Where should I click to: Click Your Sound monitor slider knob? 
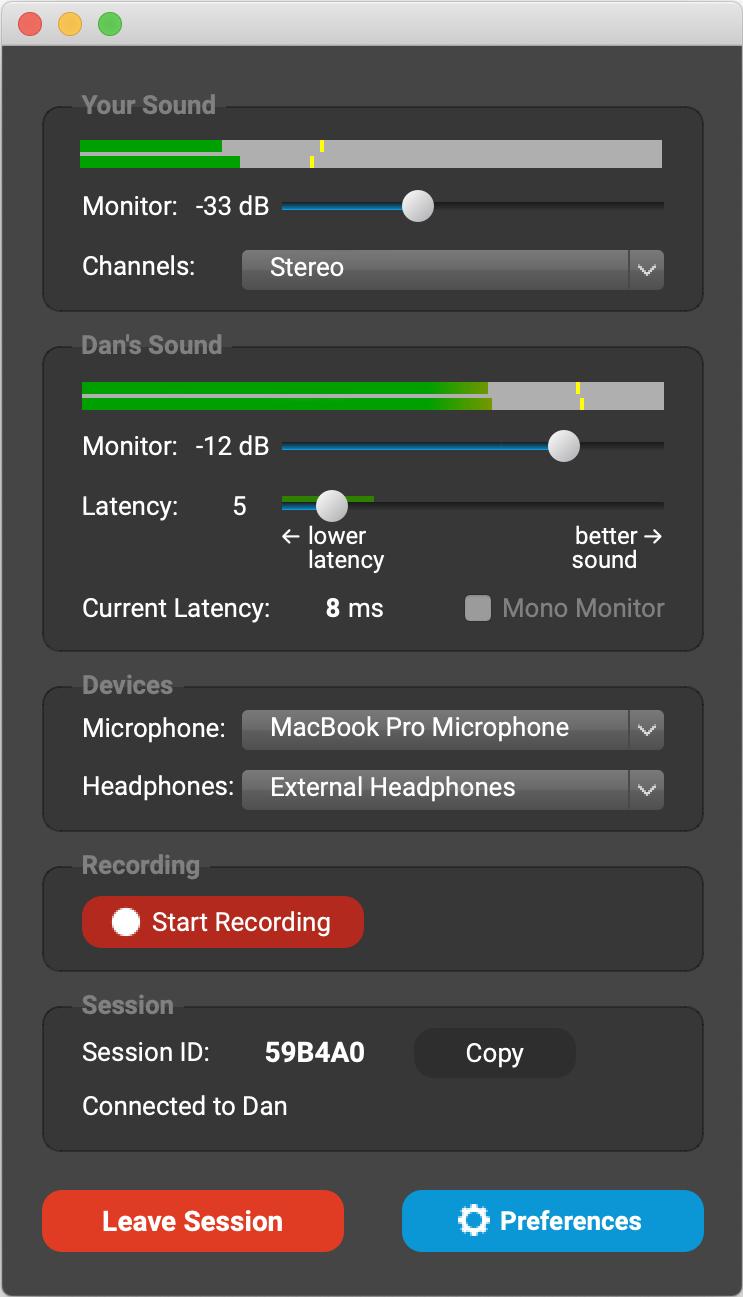[x=417, y=206]
